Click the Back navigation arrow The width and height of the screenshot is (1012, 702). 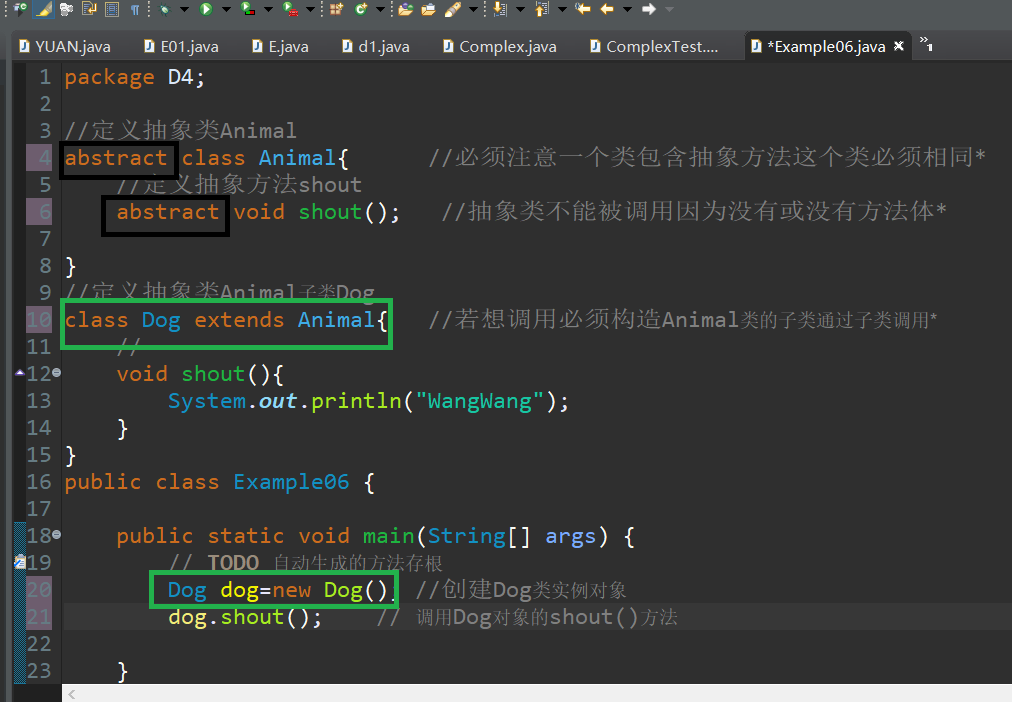[x=607, y=9]
